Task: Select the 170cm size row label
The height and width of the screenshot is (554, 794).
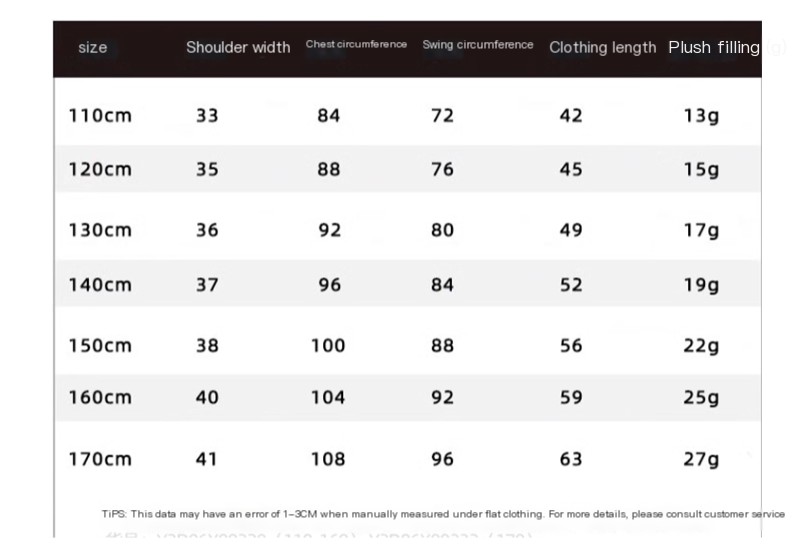Action: [100, 460]
